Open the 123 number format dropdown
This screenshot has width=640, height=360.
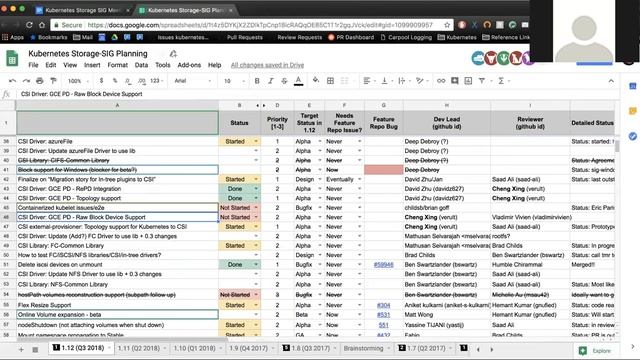(x=157, y=81)
